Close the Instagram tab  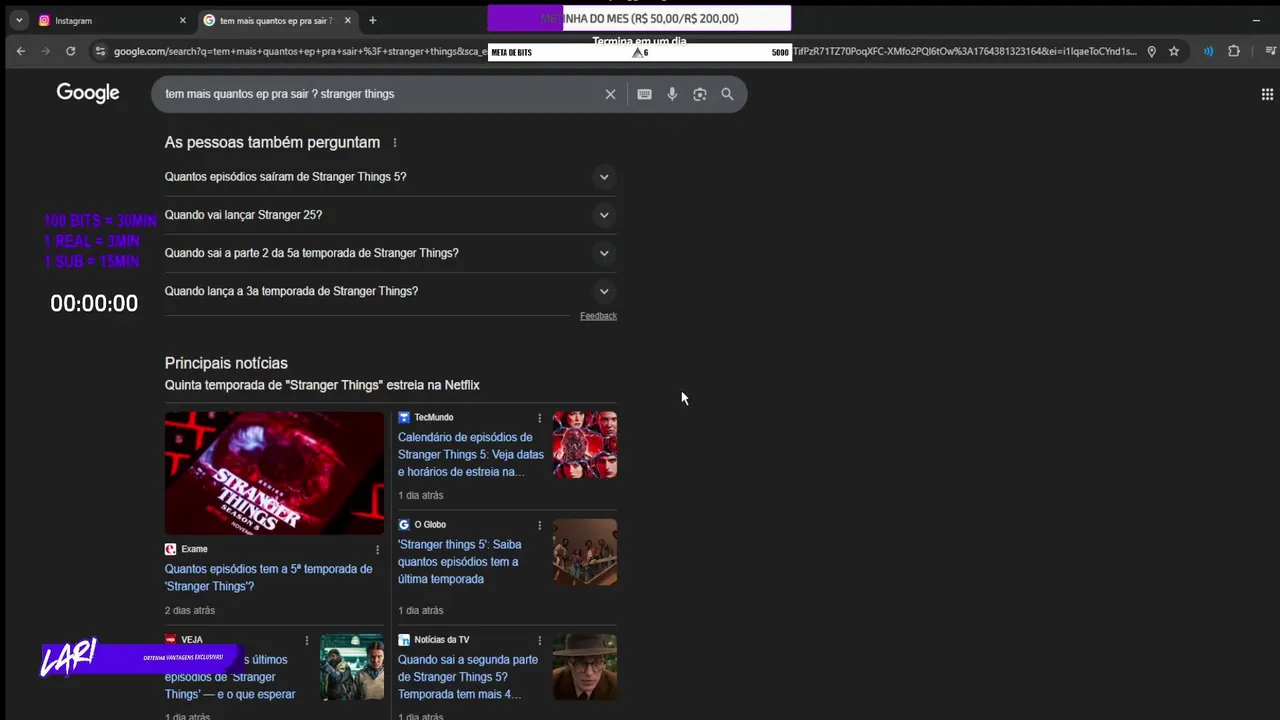(x=182, y=20)
